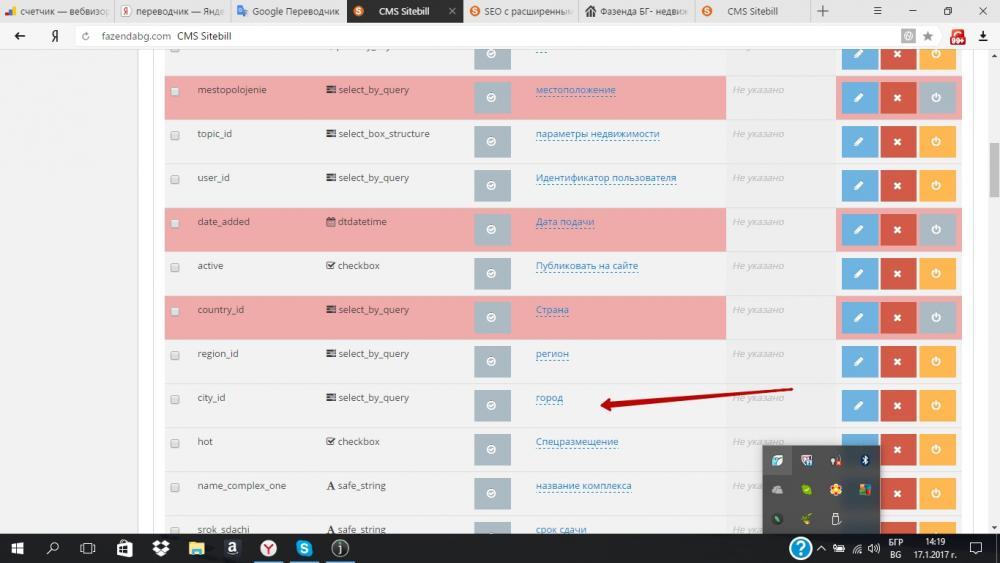Delete the topic_id row
The height and width of the screenshot is (563, 1000).
(897, 142)
